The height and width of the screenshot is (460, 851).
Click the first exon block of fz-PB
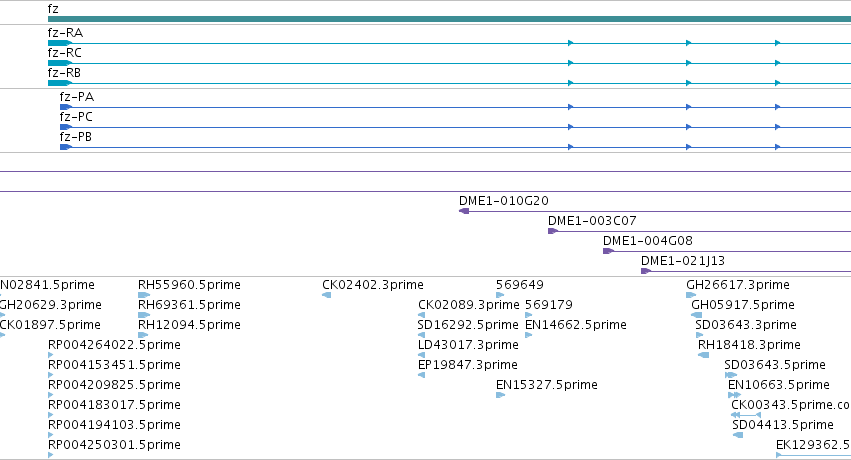tap(66, 147)
